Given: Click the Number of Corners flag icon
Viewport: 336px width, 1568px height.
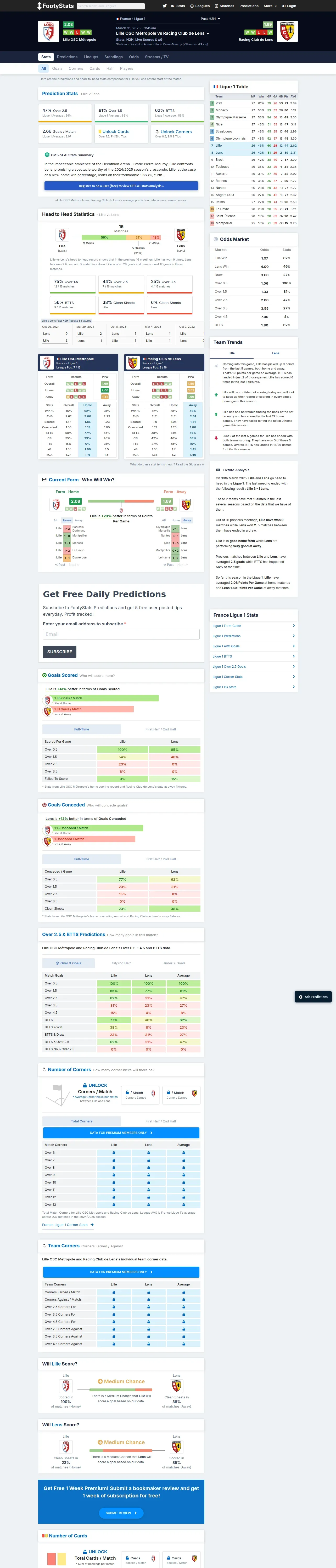Looking at the screenshot, I should tap(44, 1069).
